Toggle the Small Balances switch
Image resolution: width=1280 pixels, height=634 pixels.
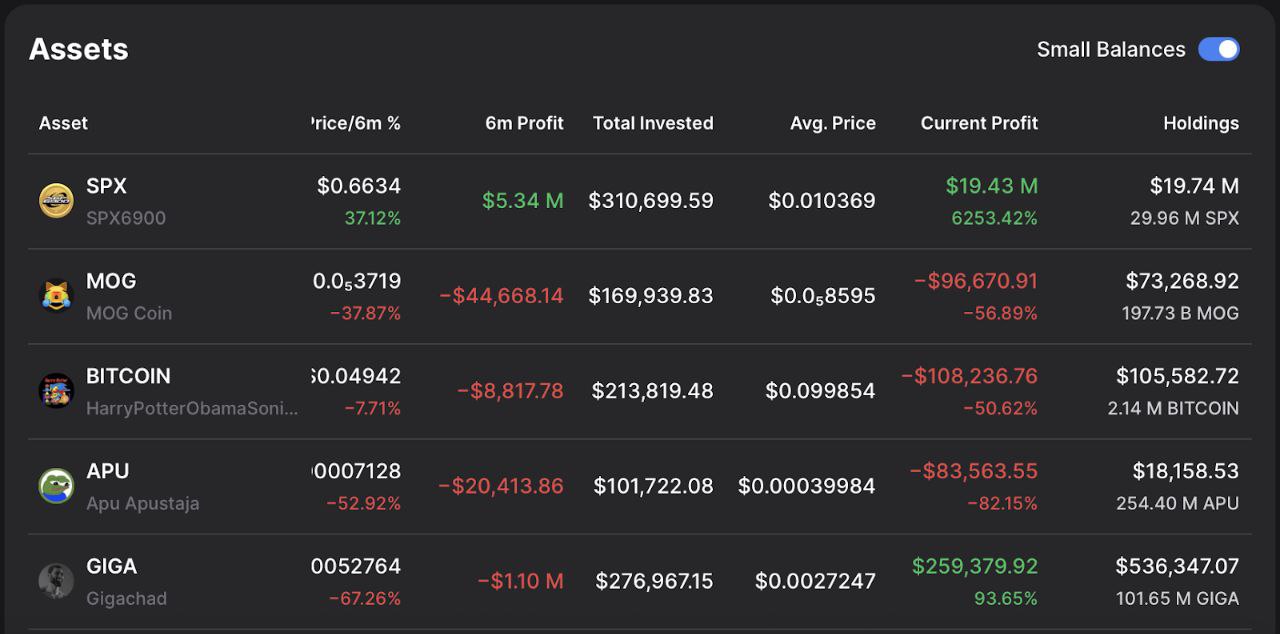[1218, 49]
